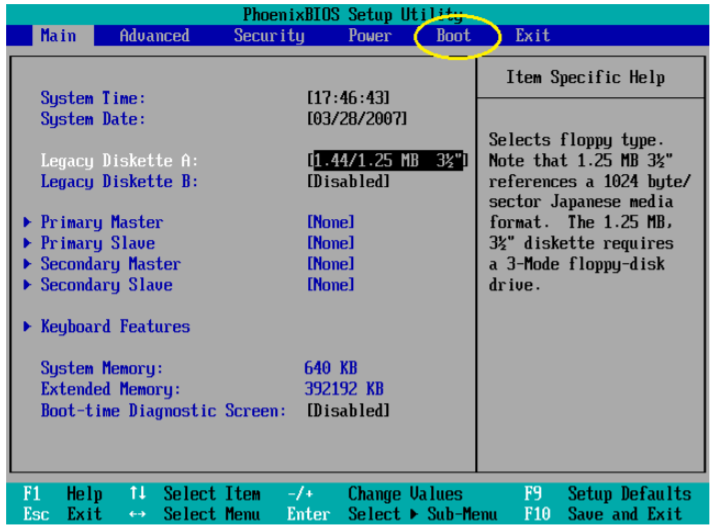Click the Secondary Slave None value
The width and height of the screenshot is (717, 531).
click(331, 285)
